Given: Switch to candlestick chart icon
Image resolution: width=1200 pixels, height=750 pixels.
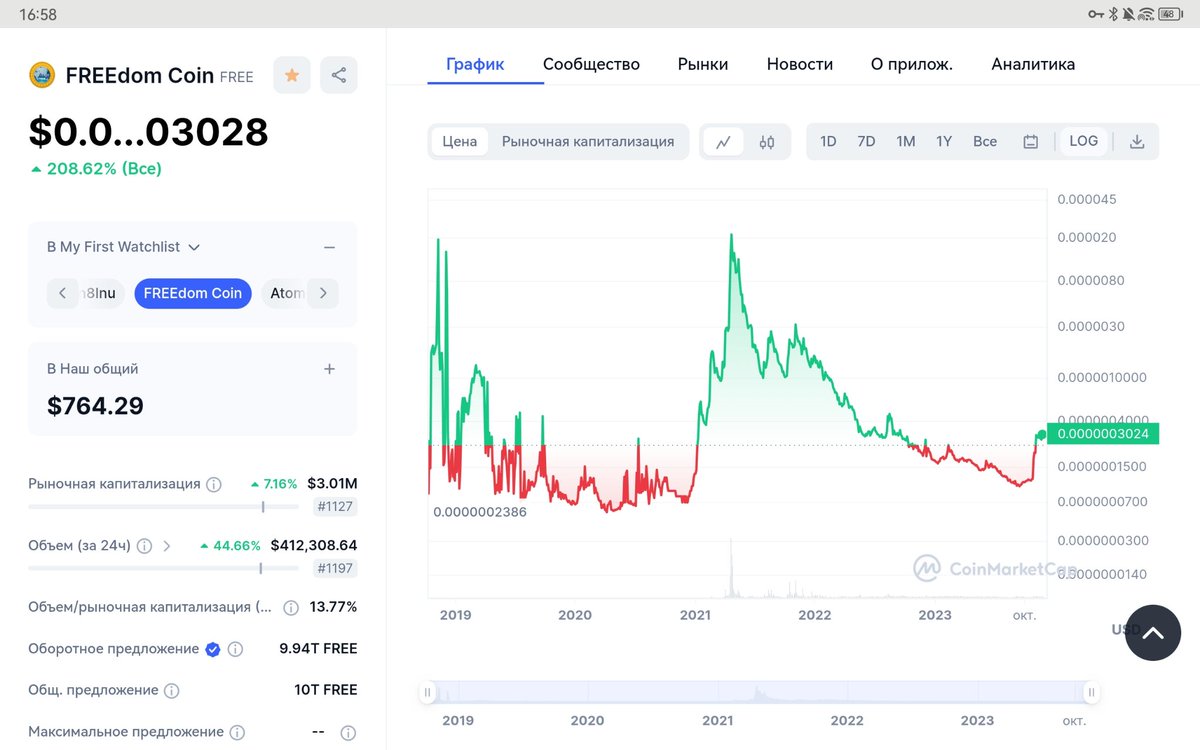Looking at the screenshot, I should (767, 142).
